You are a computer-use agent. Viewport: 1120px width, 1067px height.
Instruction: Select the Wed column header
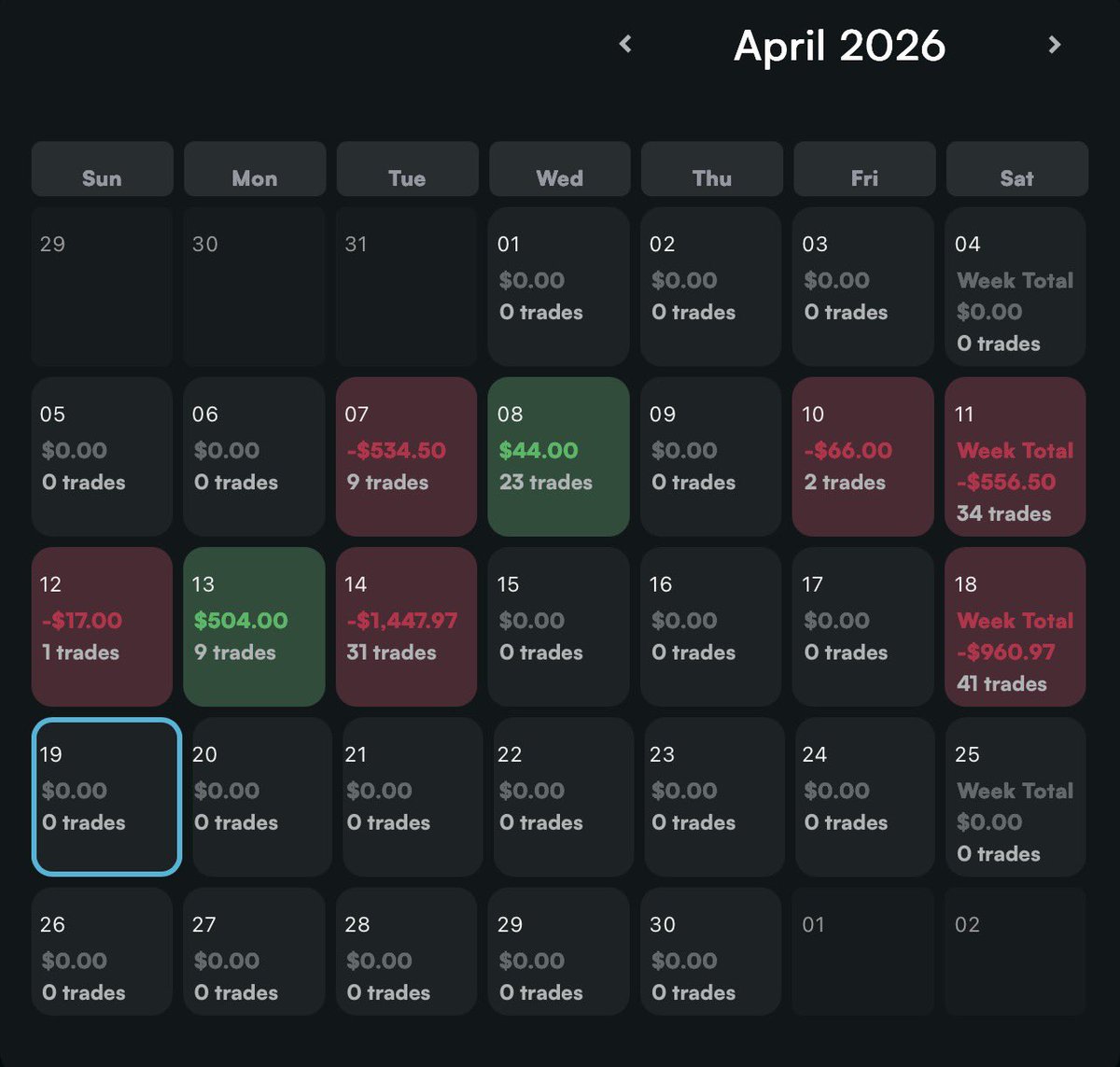[559, 169]
